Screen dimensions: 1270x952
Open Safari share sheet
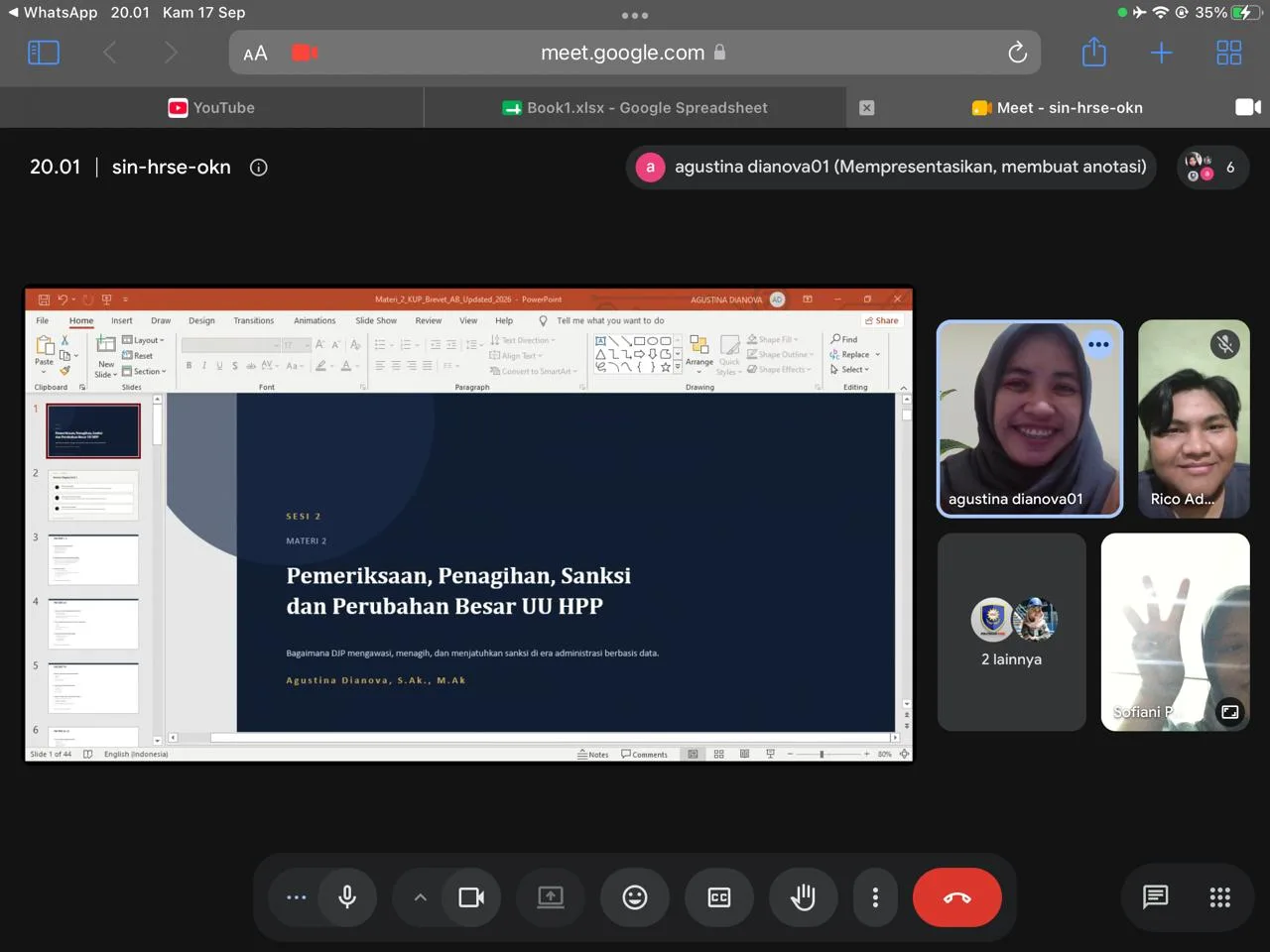click(x=1094, y=52)
